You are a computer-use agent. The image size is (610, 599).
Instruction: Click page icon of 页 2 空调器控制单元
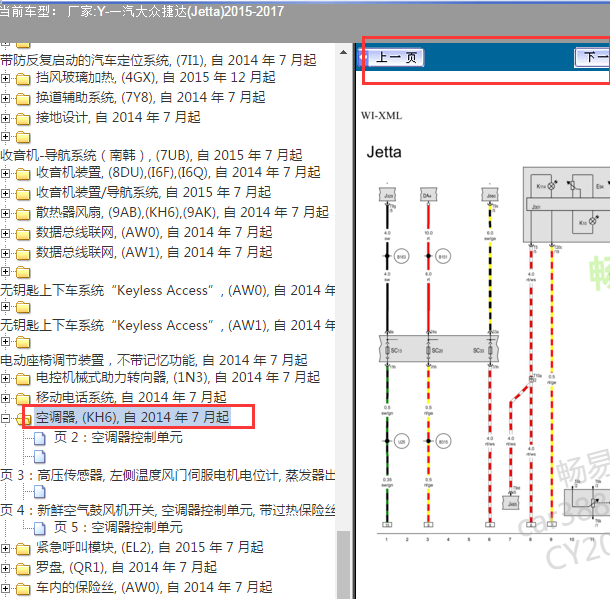[x=40, y=438]
